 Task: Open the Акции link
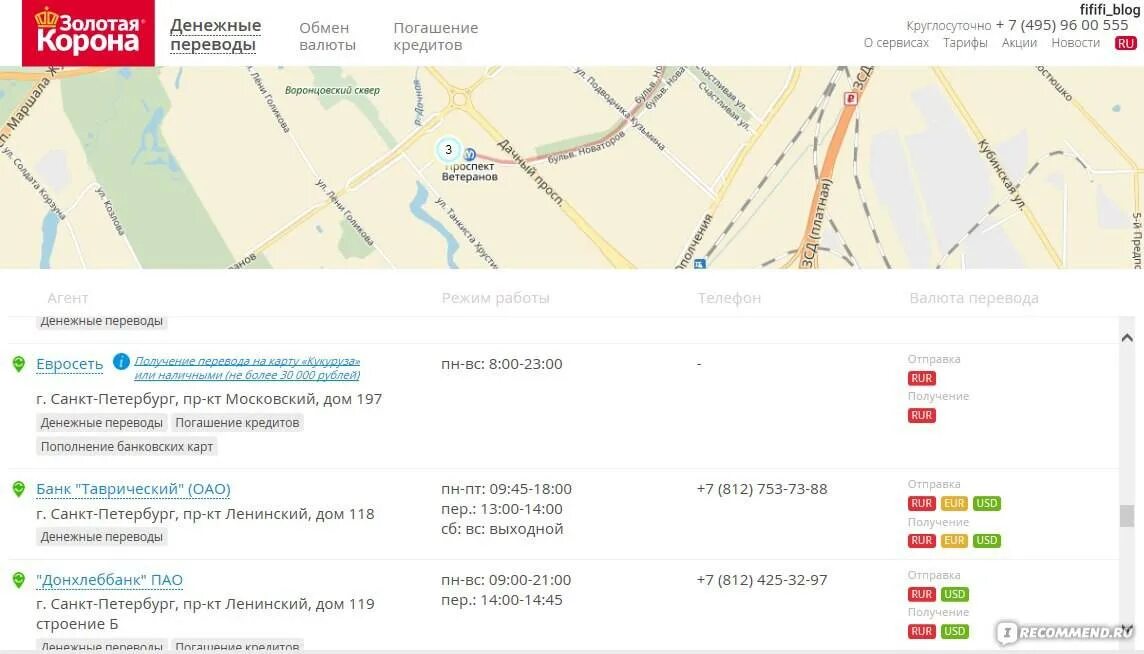[x=1019, y=43]
